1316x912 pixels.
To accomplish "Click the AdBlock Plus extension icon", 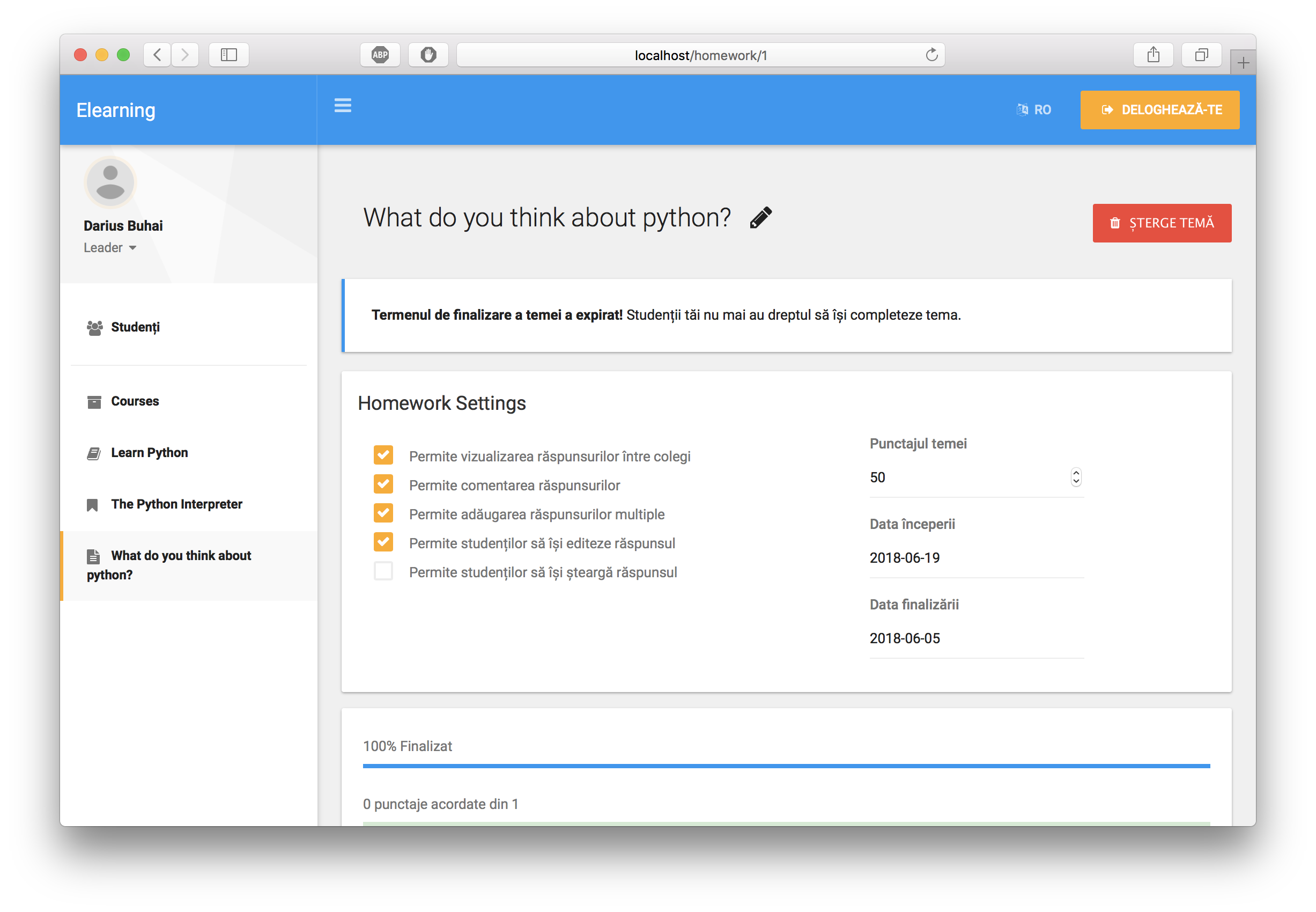I will pos(380,55).
